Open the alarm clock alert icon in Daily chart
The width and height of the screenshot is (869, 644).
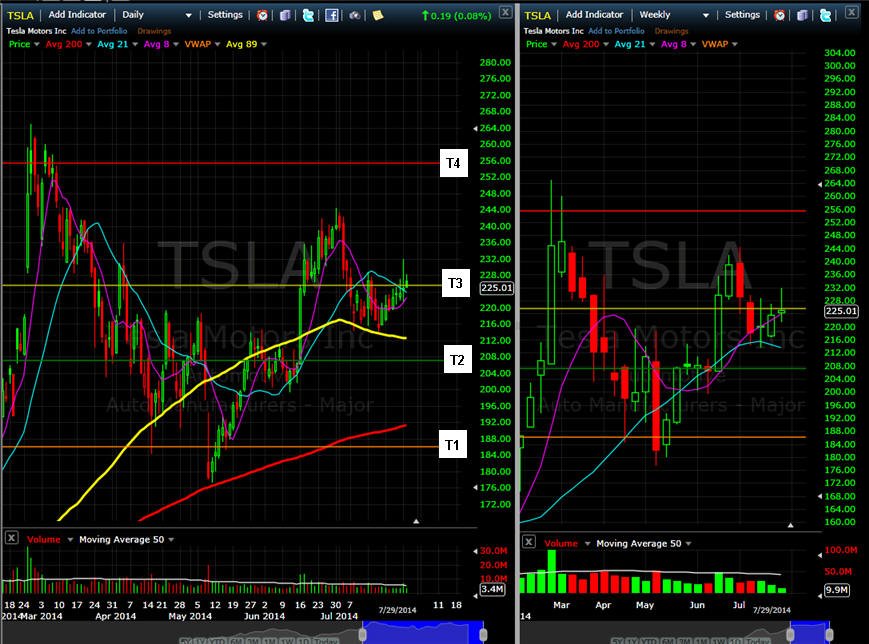(262, 15)
